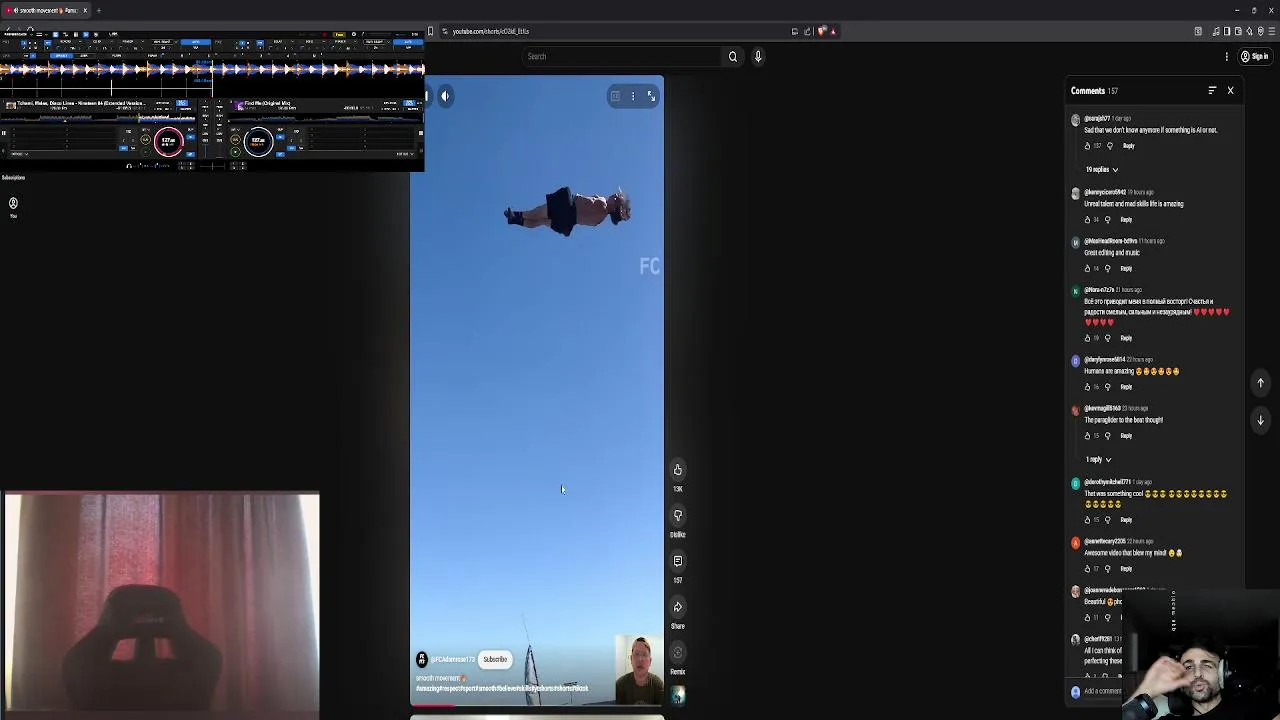Open the sound thumbnail below Remix

coord(677,694)
